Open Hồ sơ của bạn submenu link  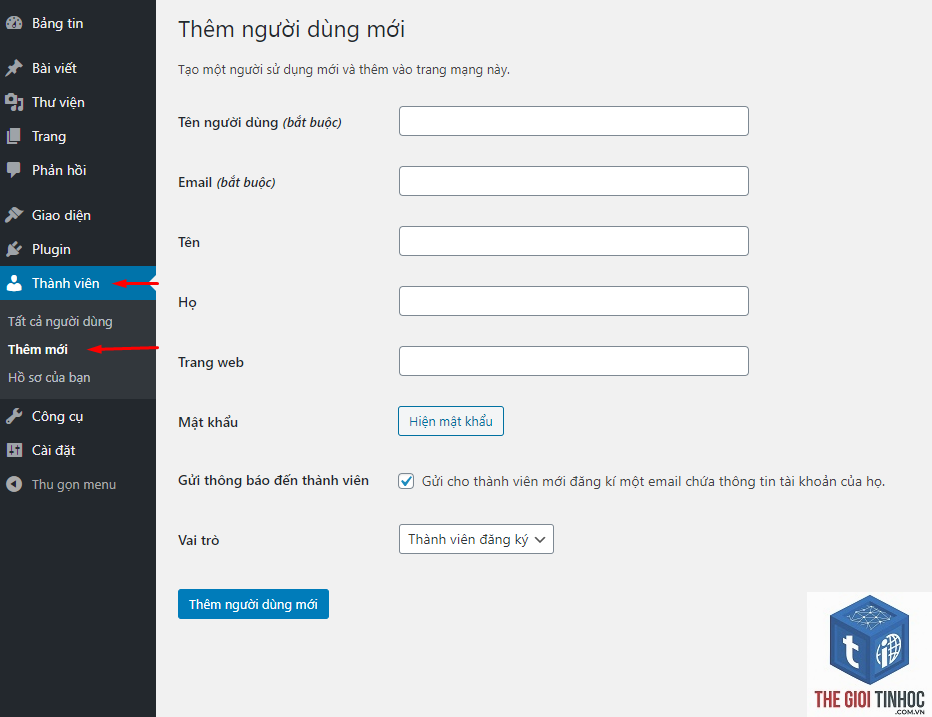49,378
